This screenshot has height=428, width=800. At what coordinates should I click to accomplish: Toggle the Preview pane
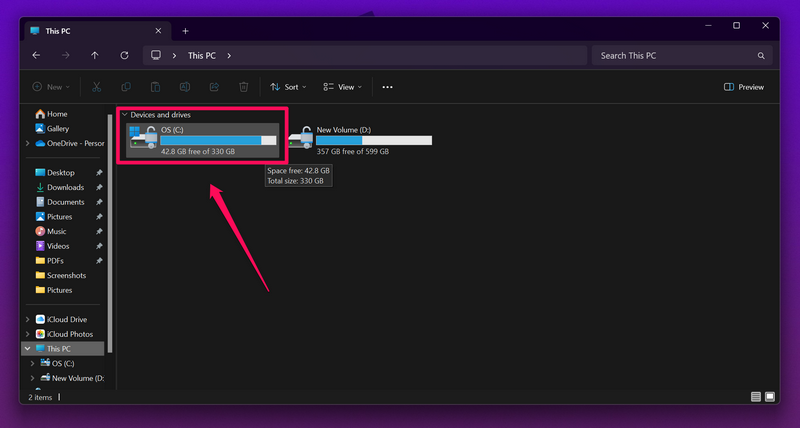point(743,87)
